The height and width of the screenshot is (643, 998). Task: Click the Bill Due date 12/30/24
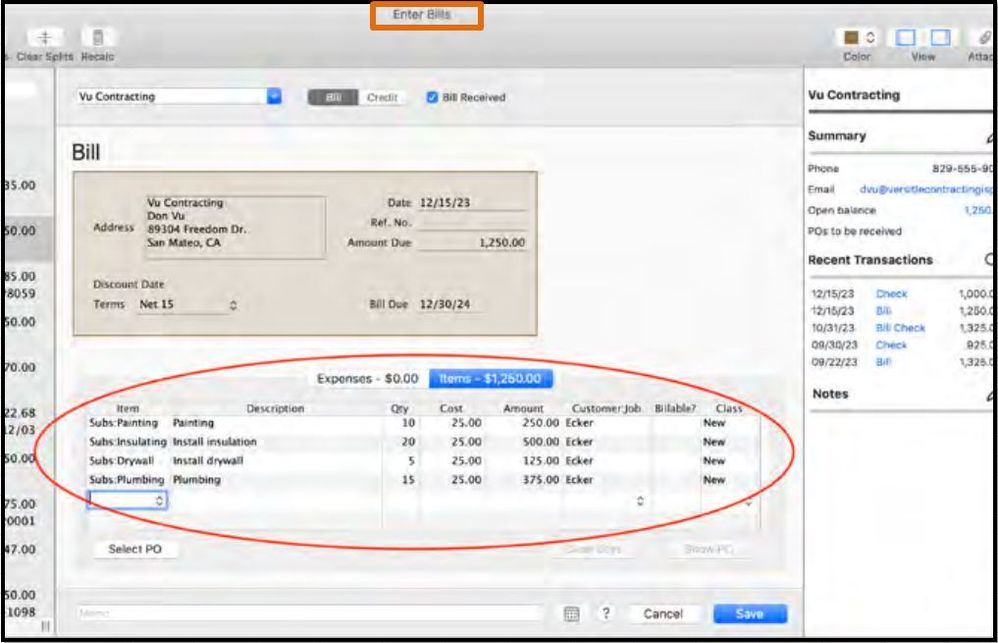pyautogui.click(x=449, y=304)
